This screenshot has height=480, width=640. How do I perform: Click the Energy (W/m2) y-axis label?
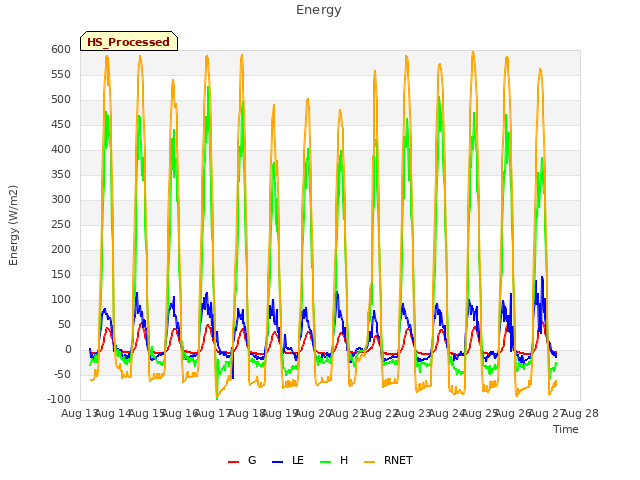coord(13,225)
